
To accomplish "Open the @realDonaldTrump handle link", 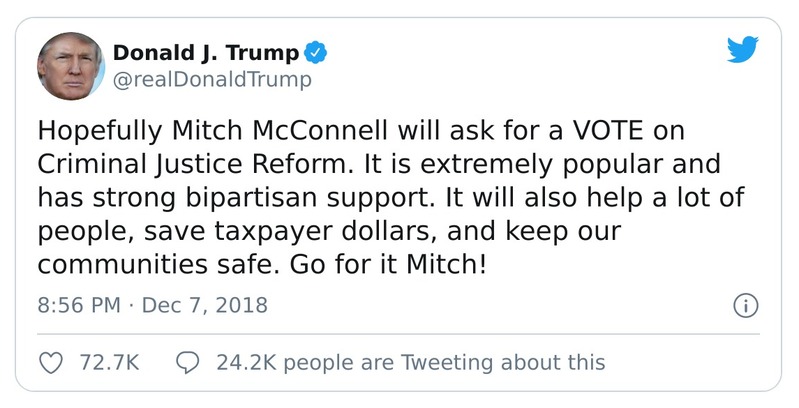I will coord(212,80).
